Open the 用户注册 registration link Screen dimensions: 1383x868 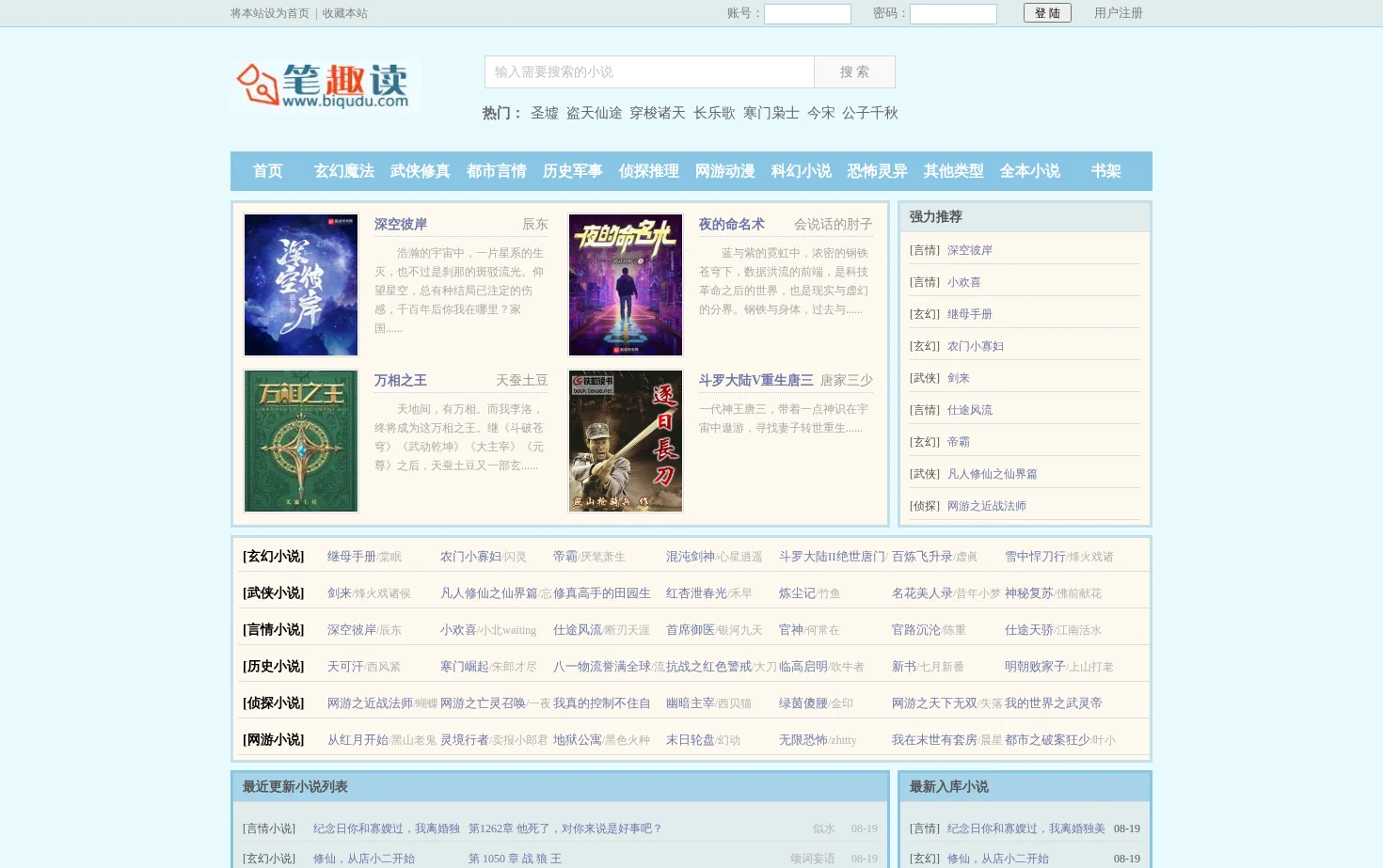click(1118, 13)
